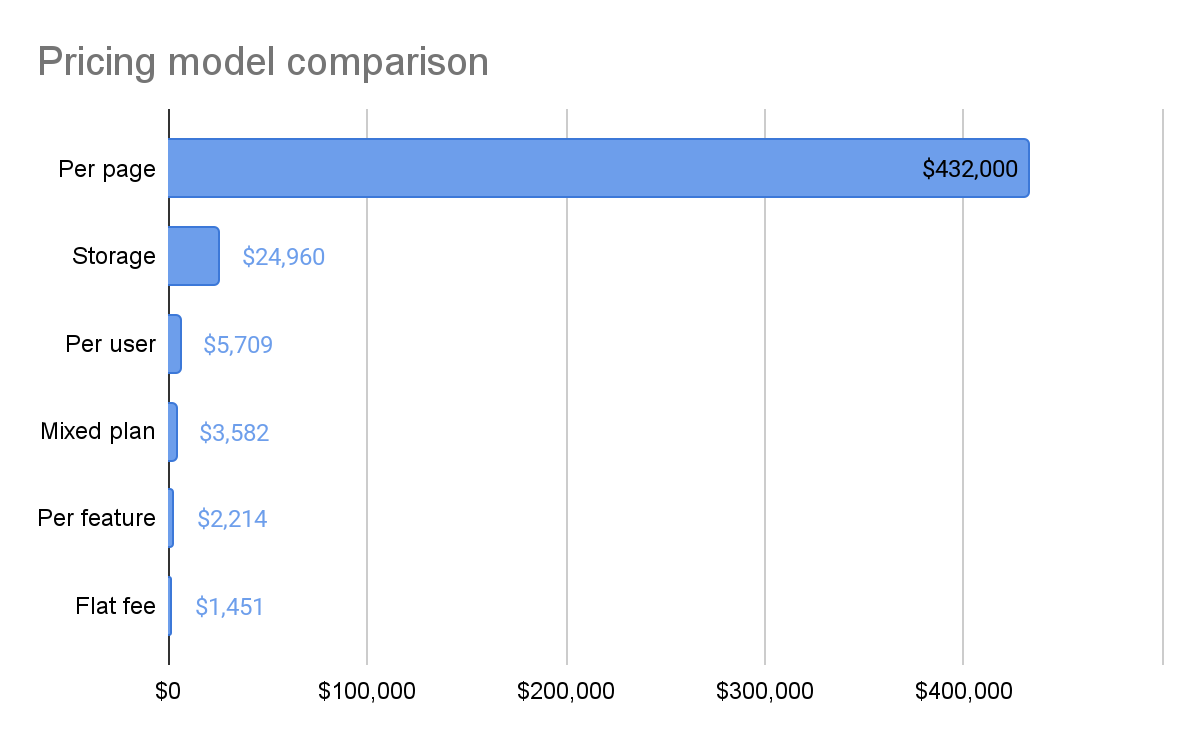Image resolution: width=1200 pixels, height=742 pixels.
Task: Select the Storage bar
Action: (193, 256)
